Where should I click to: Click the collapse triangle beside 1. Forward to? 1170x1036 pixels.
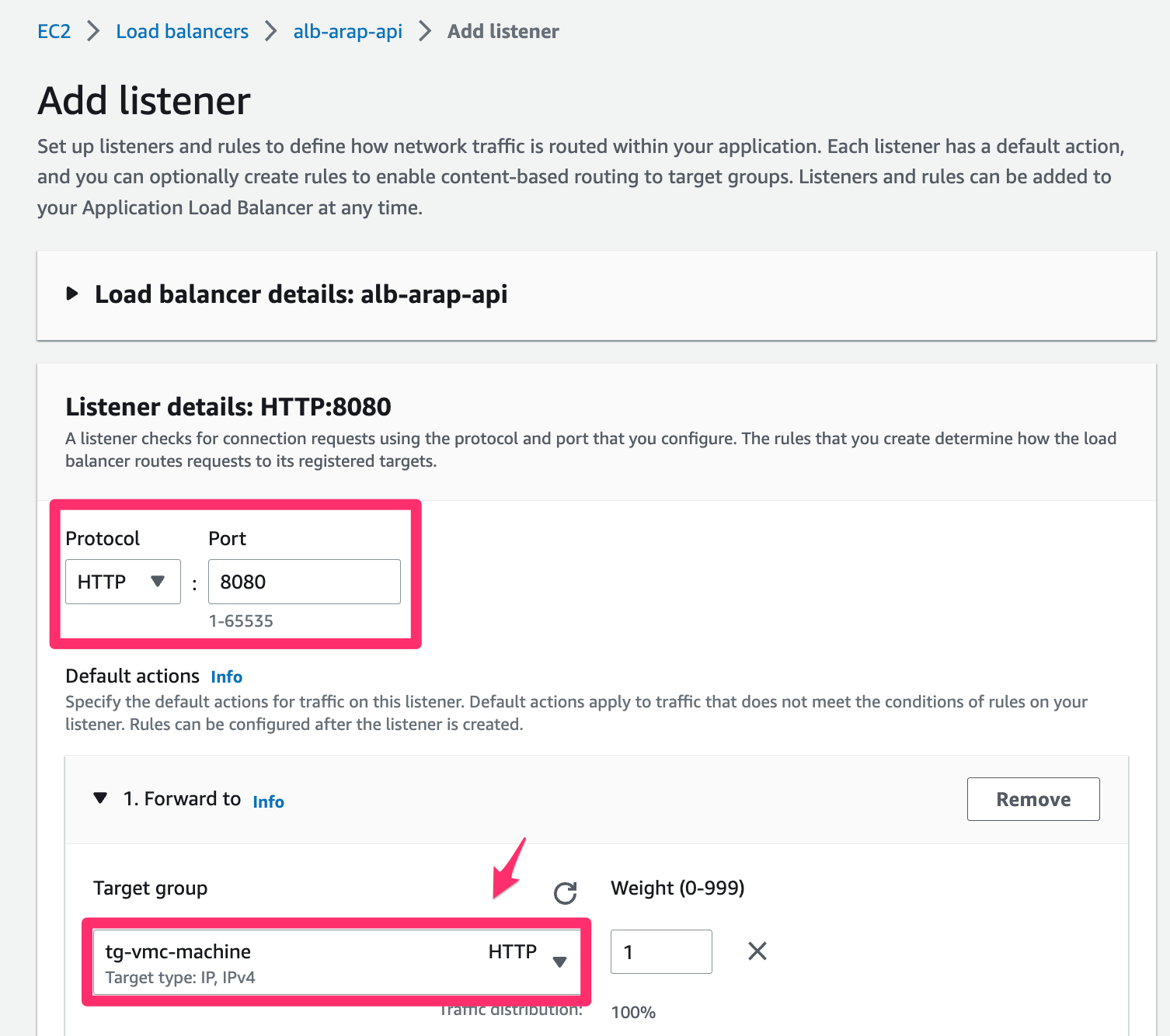[99, 798]
